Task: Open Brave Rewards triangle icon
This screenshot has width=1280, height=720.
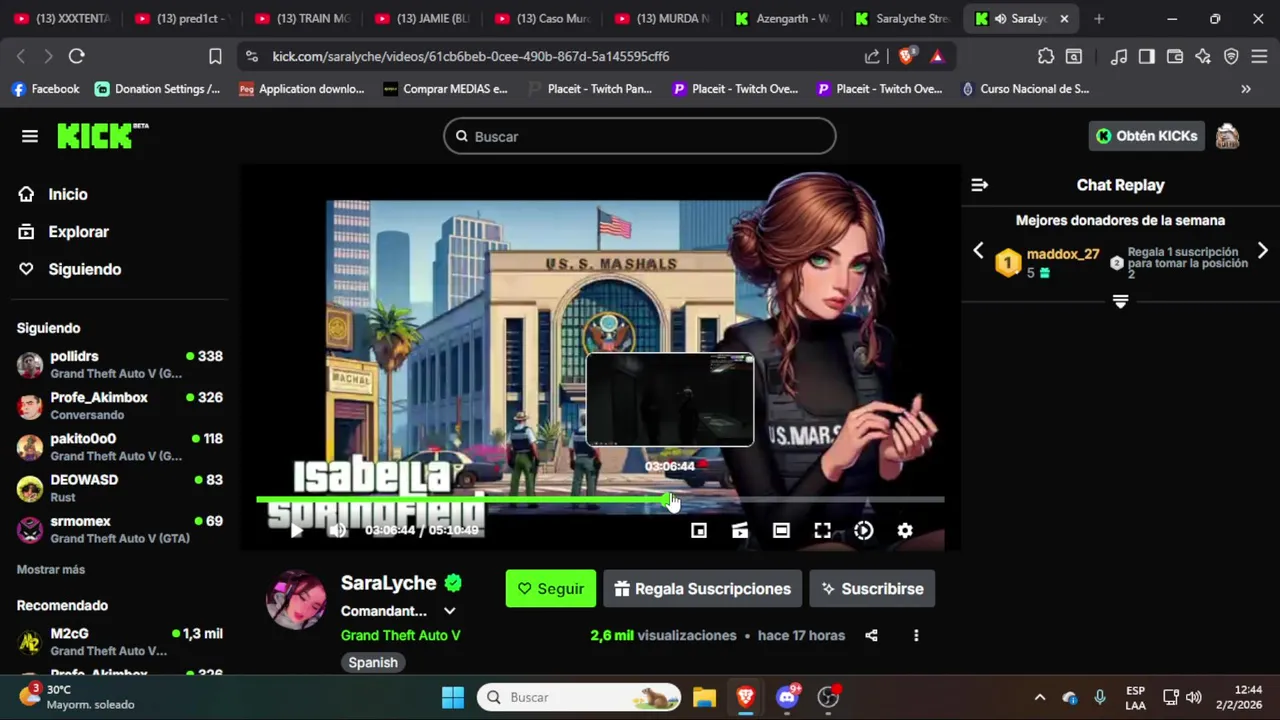Action: [937, 57]
